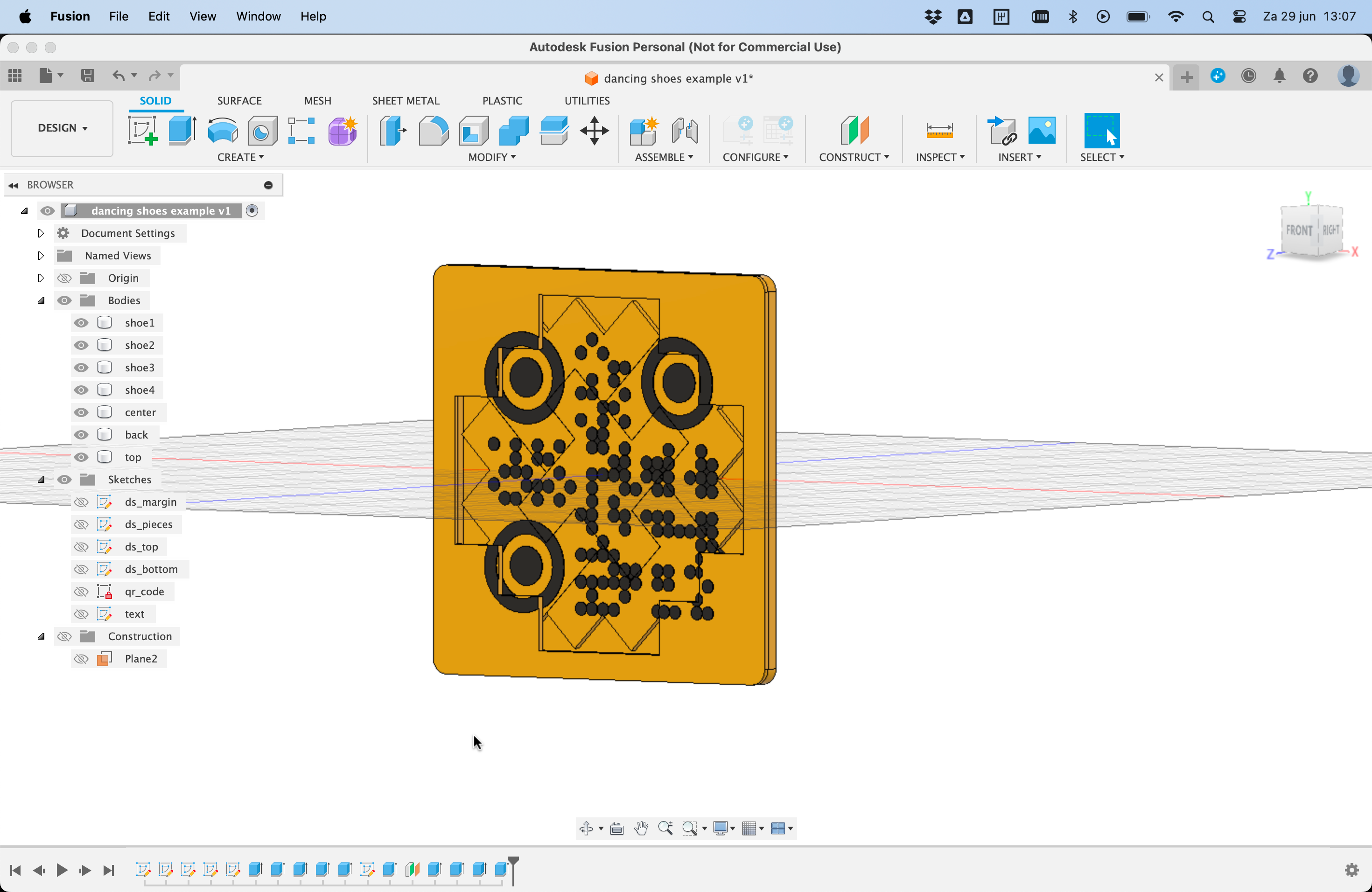Select the Extrude tool
Image resolution: width=1372 pixels, height=892 pixels.
tap(183, 130)
